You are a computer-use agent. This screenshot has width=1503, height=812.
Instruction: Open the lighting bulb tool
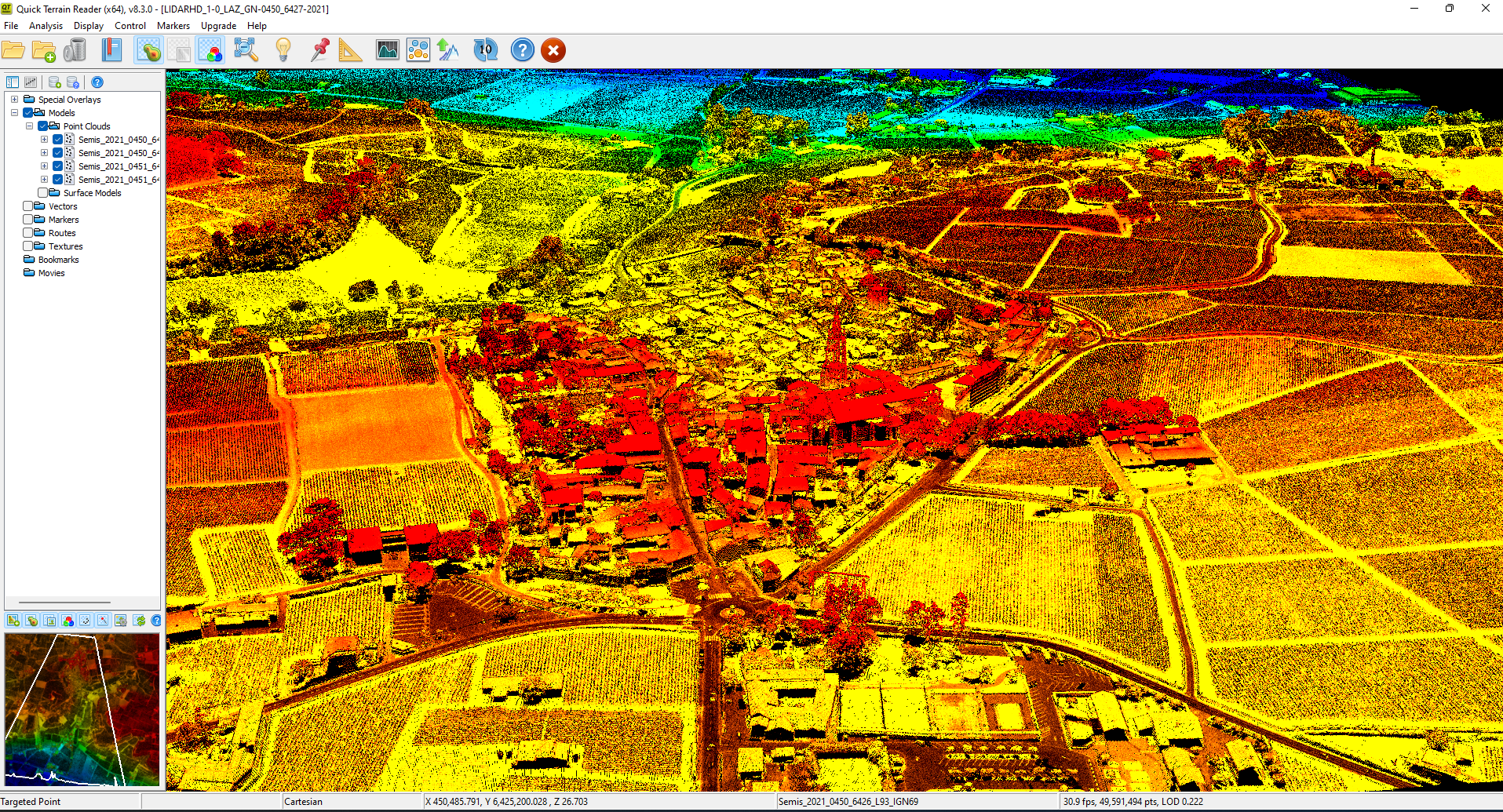click(x=284, y=49)
